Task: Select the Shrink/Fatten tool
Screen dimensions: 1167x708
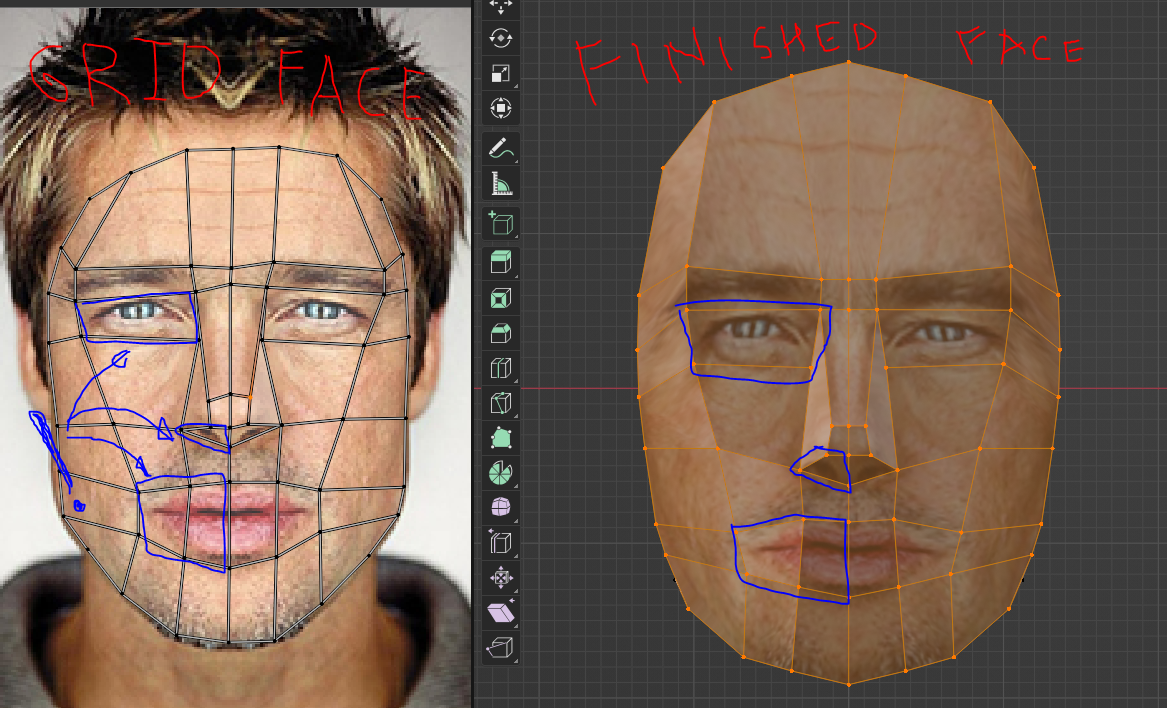Action: coord(501,578)
